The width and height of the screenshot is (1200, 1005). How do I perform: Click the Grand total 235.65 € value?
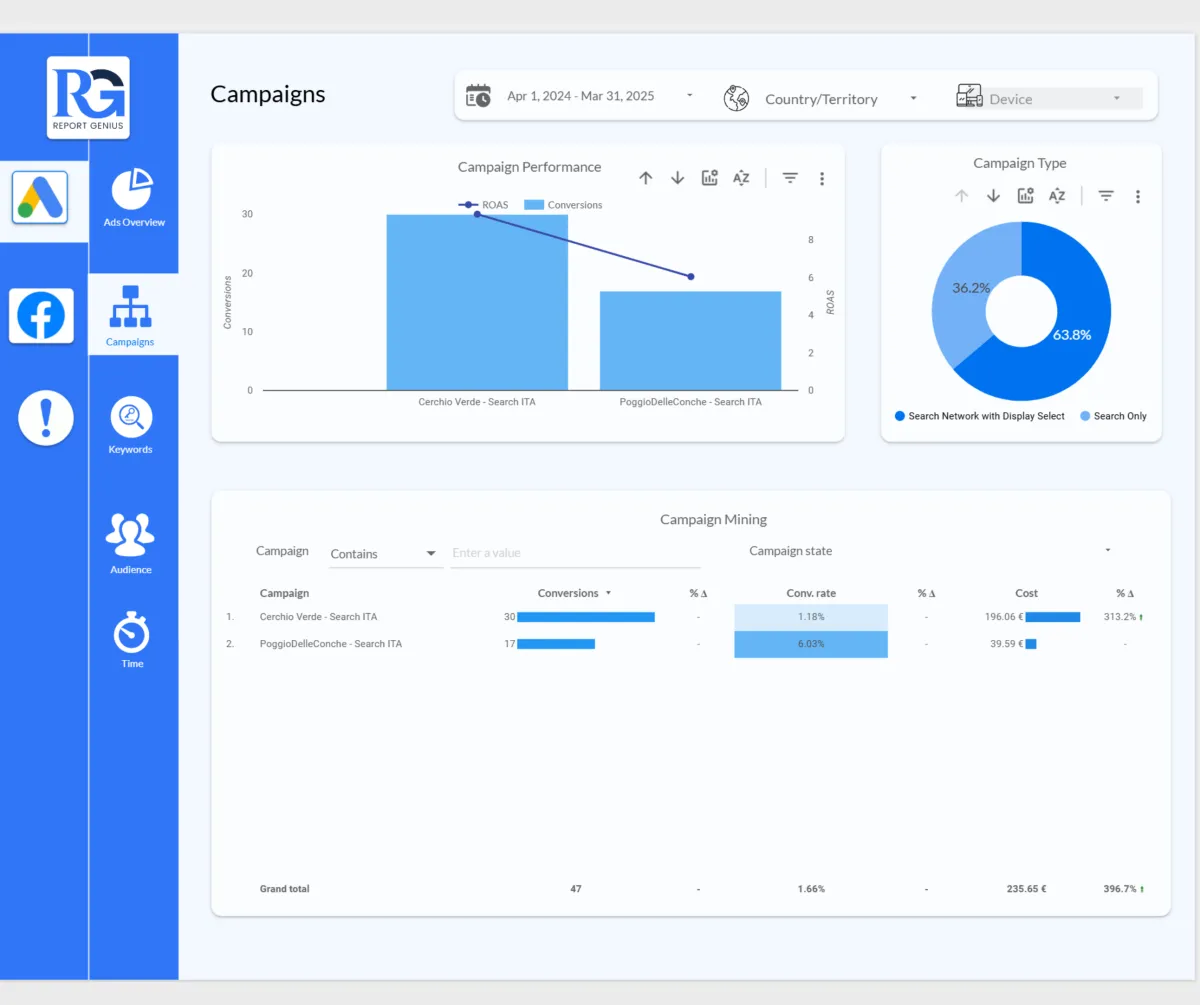point(1028,889)
